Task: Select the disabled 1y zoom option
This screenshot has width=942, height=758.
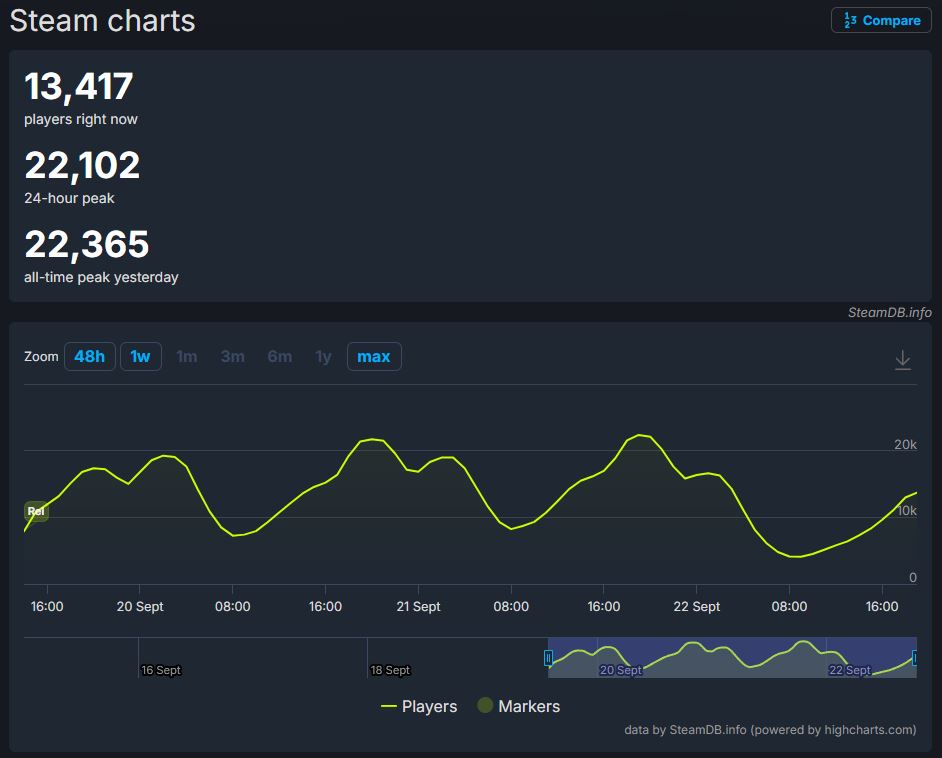Action: pos(323,357)
